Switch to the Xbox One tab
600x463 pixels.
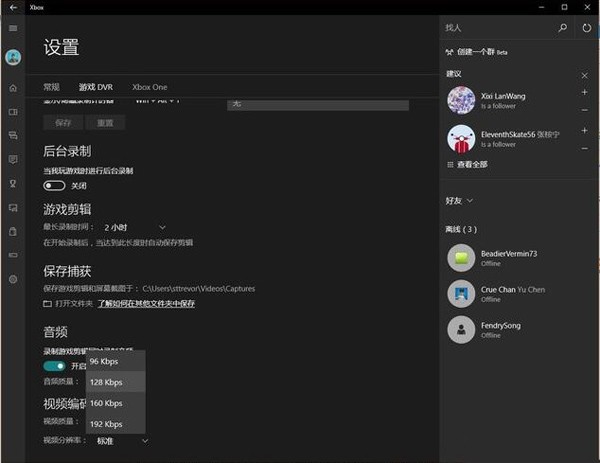click(150, 87)
